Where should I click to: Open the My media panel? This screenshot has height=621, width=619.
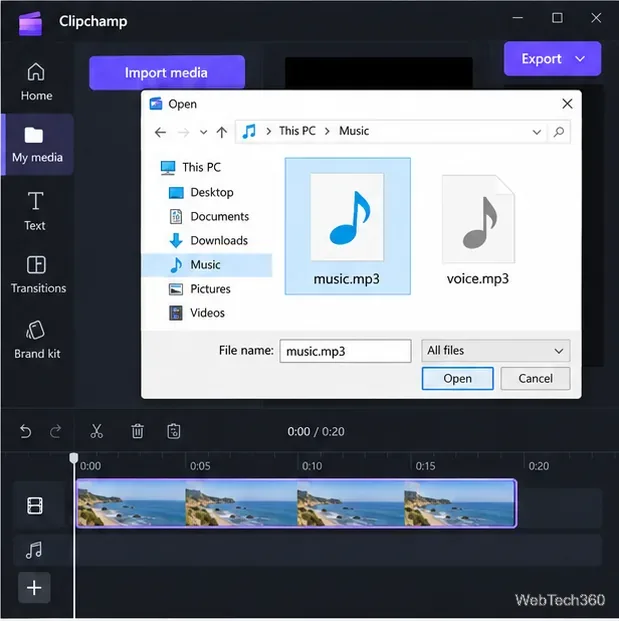[x=37, y=145]
